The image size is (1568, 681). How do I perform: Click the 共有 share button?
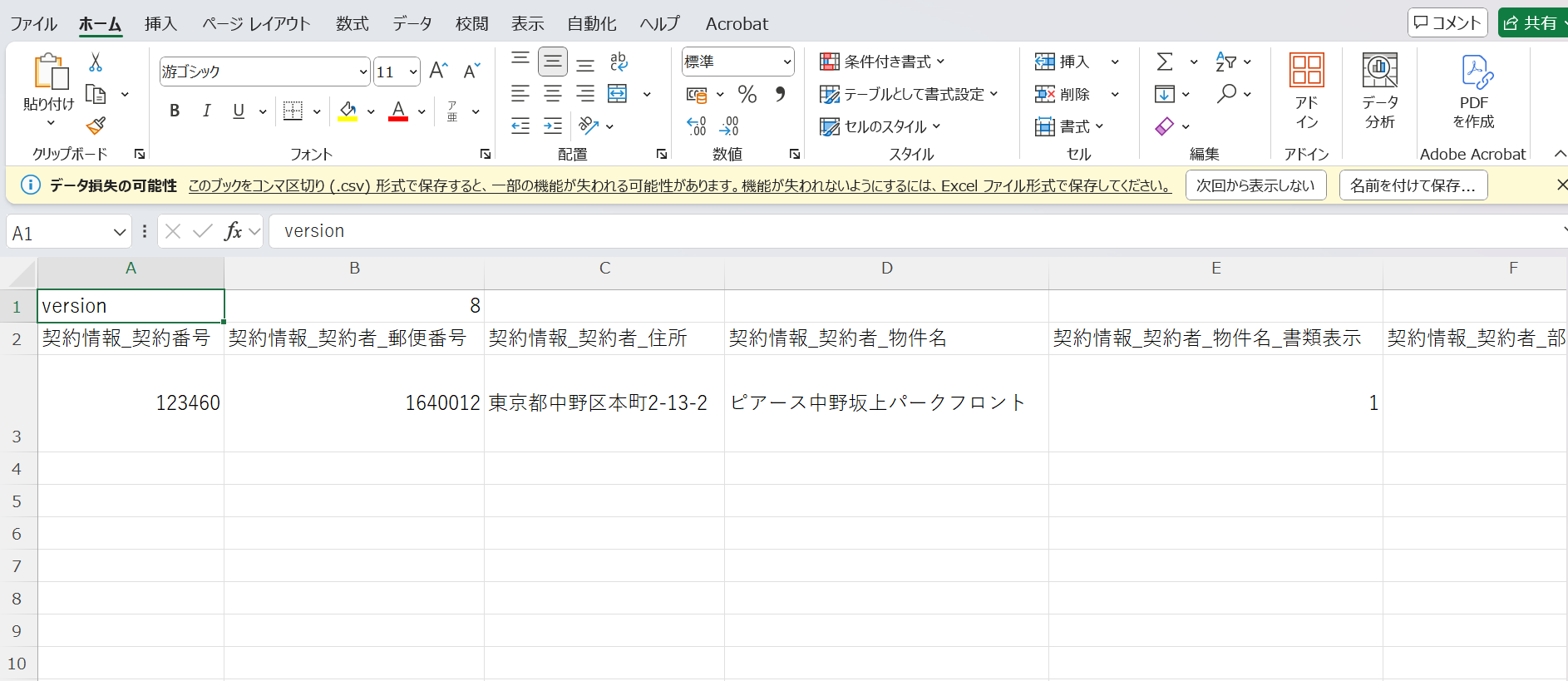coord(1532,22)
